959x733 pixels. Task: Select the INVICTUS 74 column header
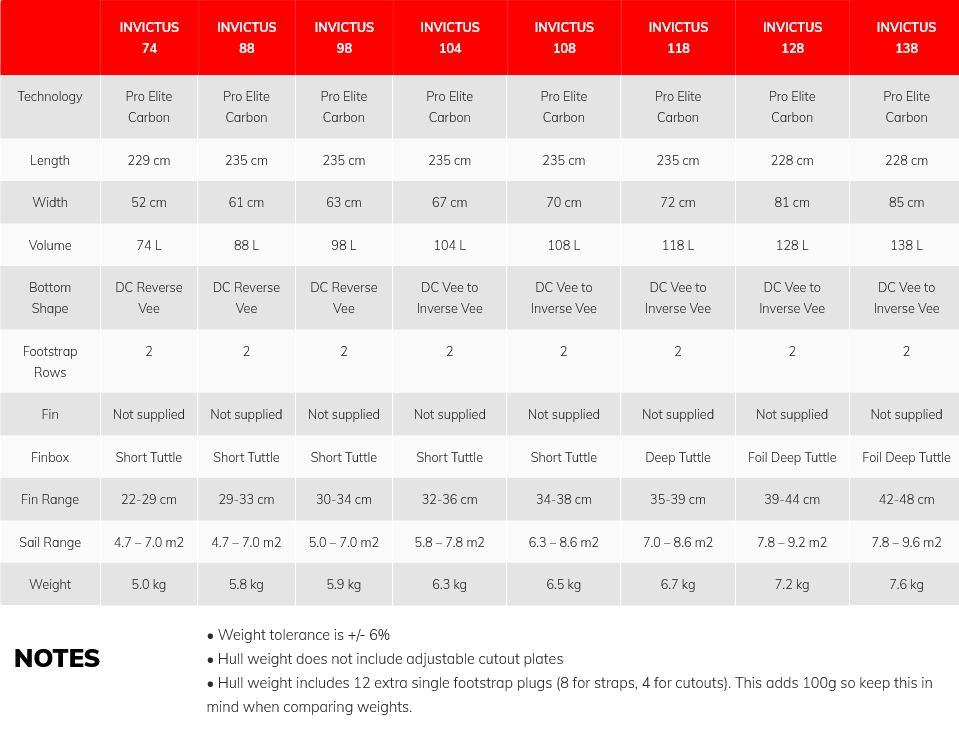click(x=149, y=37)
